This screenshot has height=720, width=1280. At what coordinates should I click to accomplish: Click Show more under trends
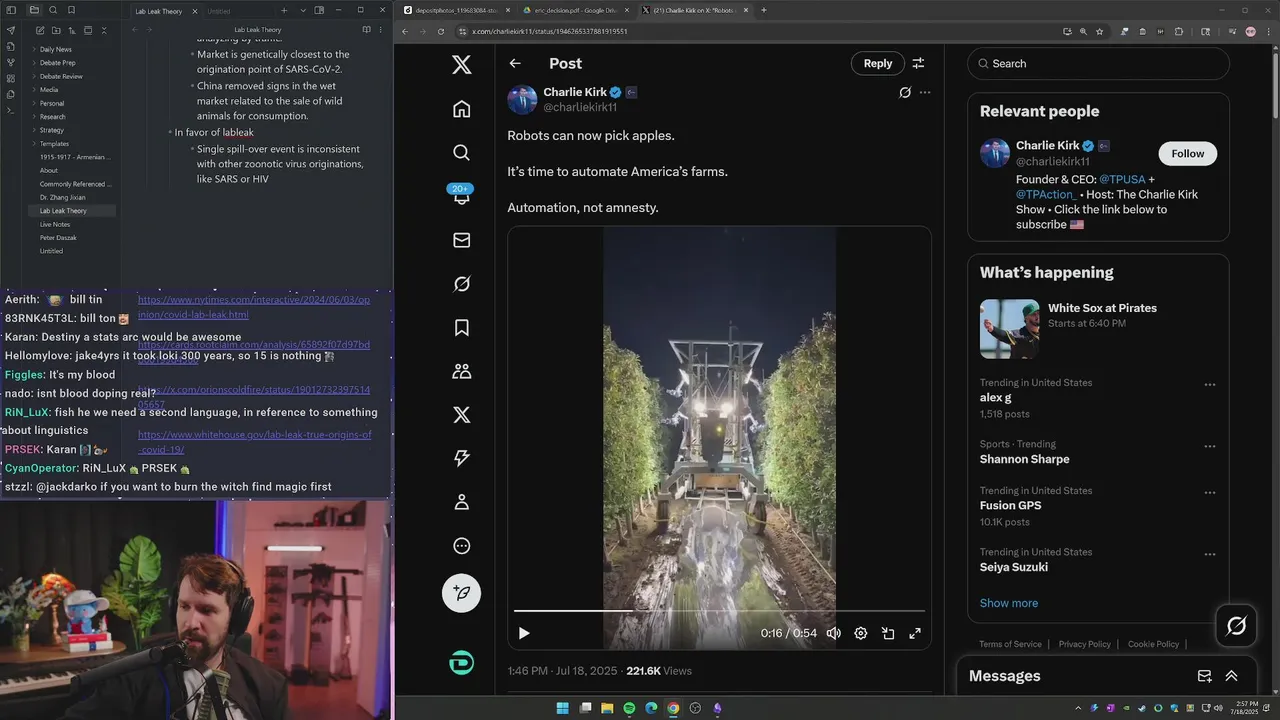[x=1009, y=603]
